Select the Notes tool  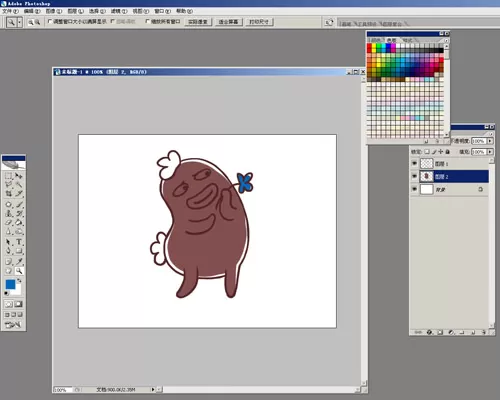[8, 262]
